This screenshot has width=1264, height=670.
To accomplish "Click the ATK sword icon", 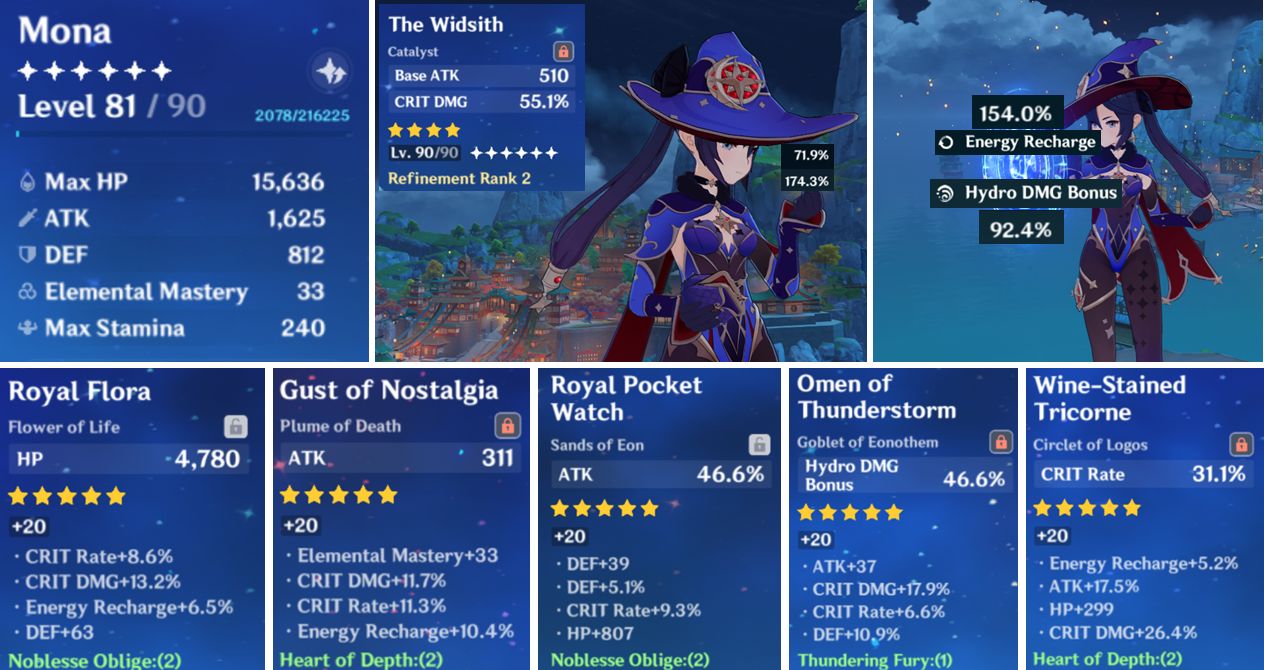I will click(28, 219).
